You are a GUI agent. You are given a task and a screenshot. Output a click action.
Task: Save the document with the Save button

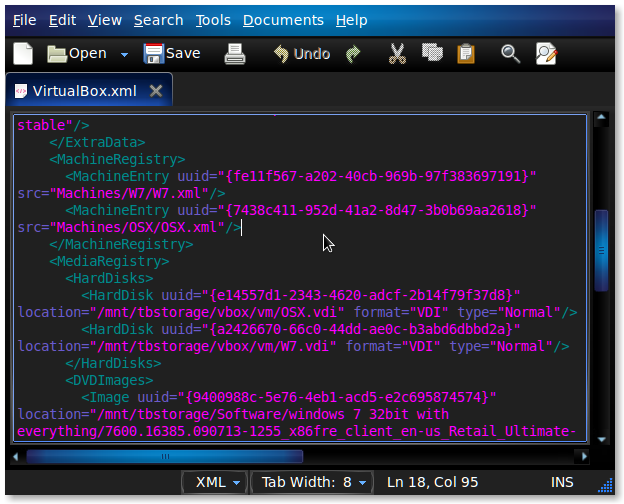click(172, 53)
